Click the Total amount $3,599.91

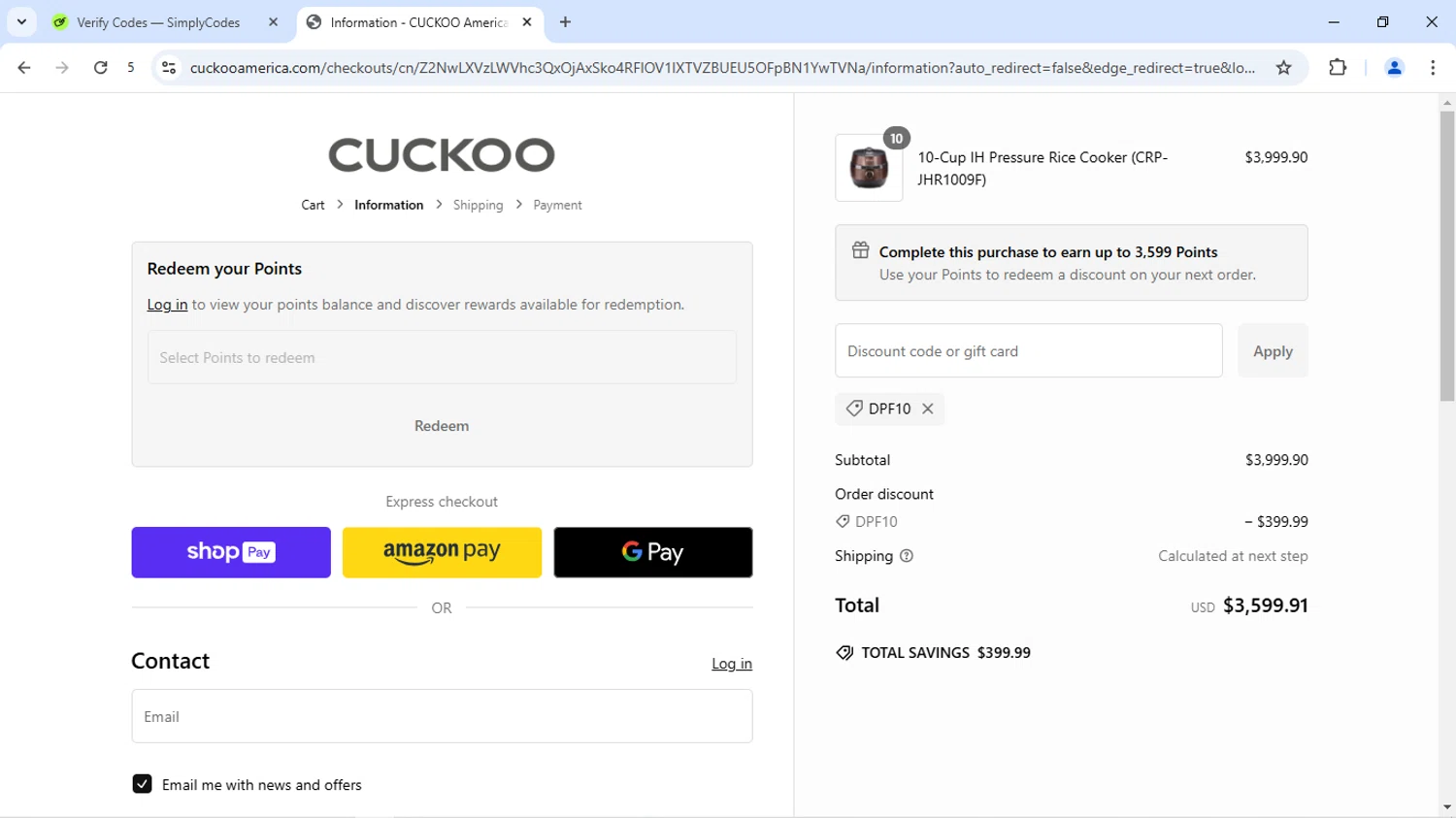1266,605
